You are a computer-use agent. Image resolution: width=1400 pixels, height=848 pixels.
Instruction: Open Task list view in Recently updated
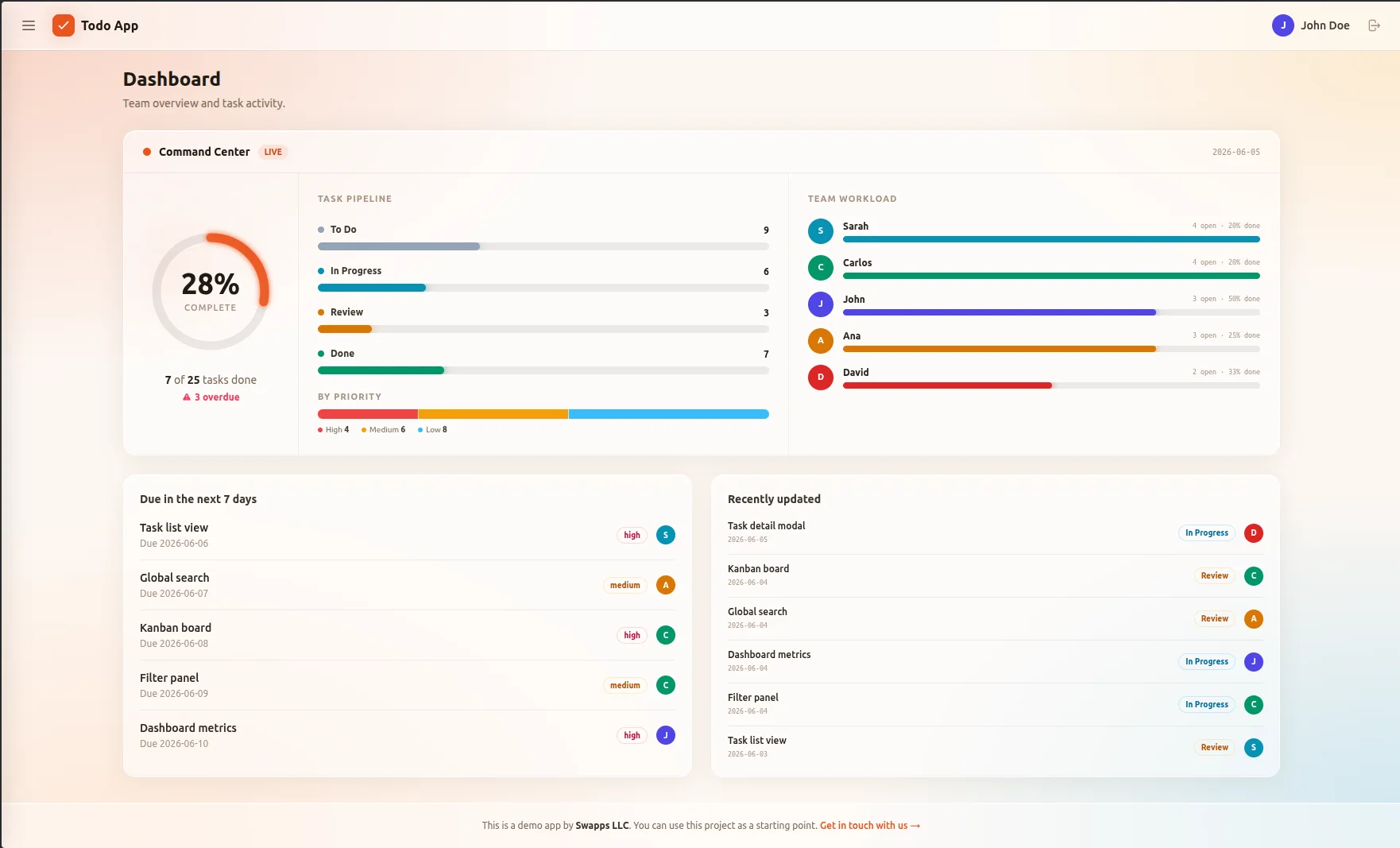(x=757, y=741)
